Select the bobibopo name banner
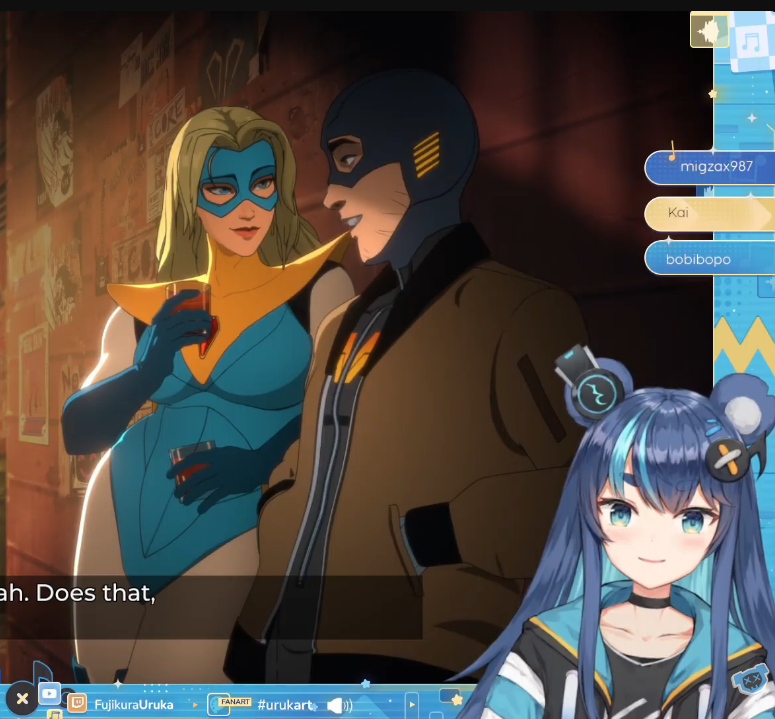The width and height of the screenshot is (775, 719). pos(710,258)
